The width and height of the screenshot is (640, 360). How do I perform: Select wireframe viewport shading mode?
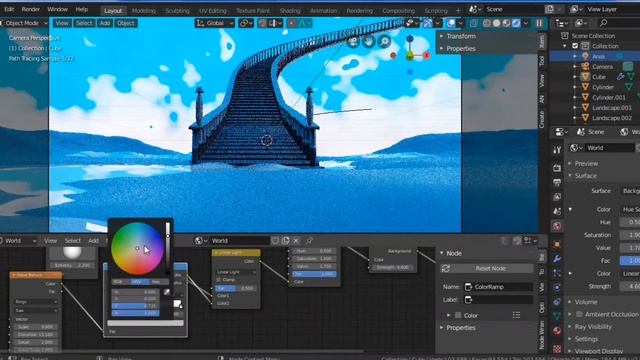[487, 23]
